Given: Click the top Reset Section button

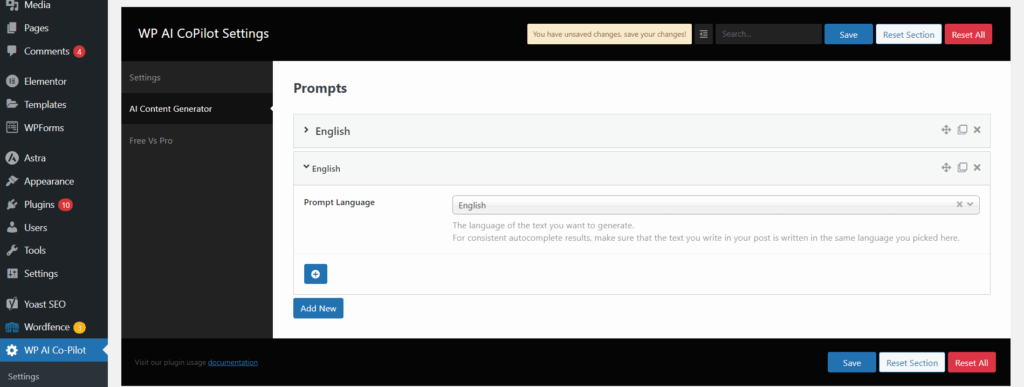Looking at the screenshot, I should 908,35.
